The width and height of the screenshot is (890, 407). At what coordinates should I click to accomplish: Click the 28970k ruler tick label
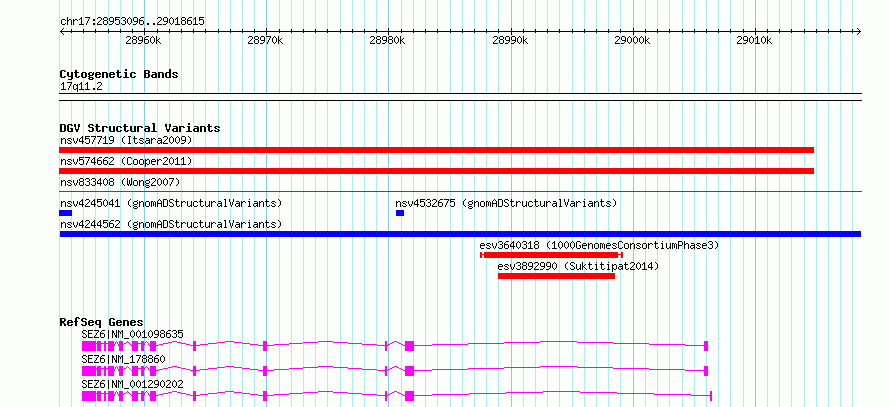(265, 41)
